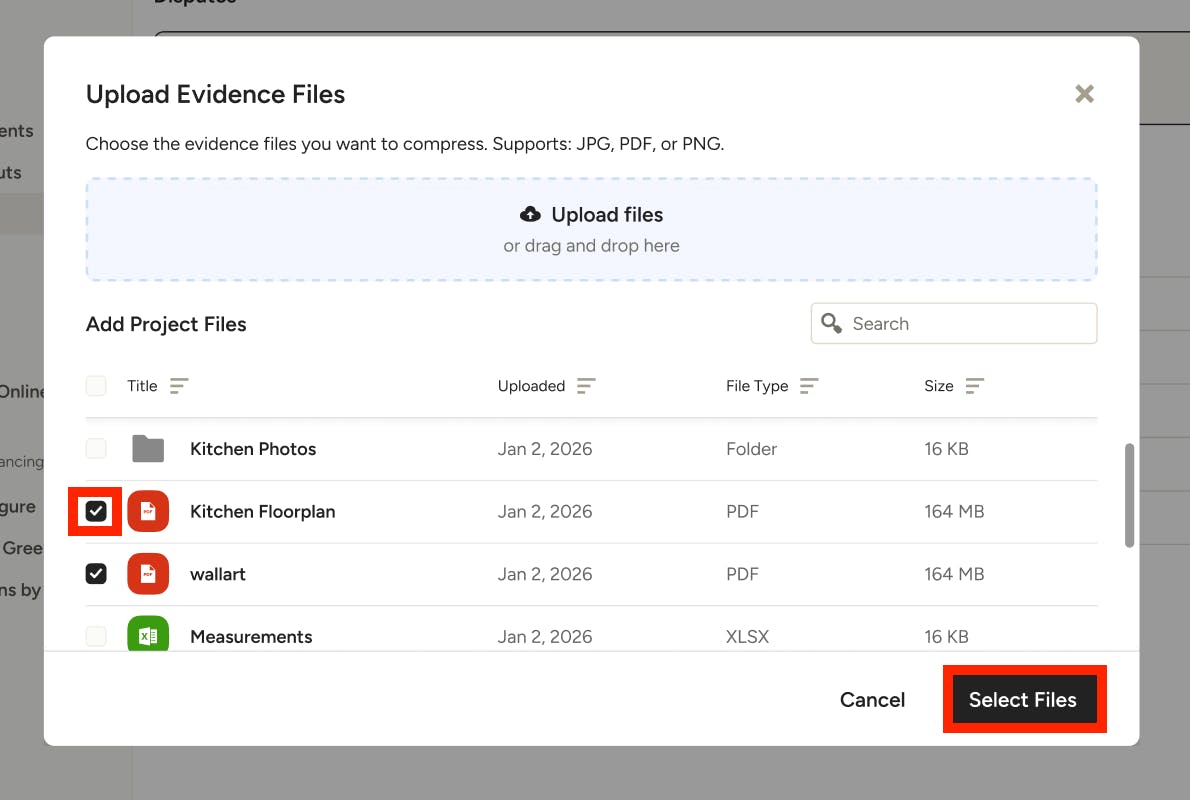
Task: Click the 'Uploaded' column header
Action: point(531,386)
